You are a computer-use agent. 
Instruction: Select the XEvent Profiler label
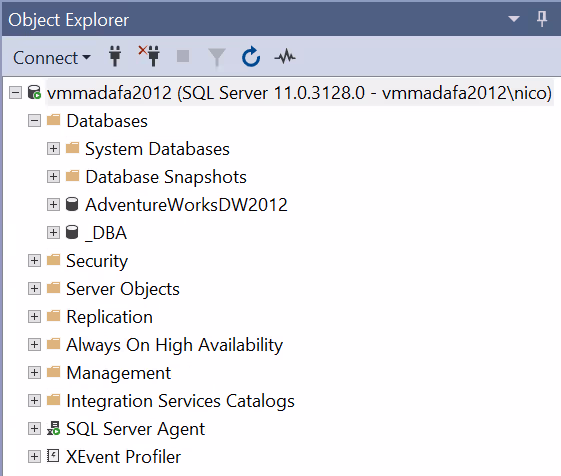click(123, 457)
